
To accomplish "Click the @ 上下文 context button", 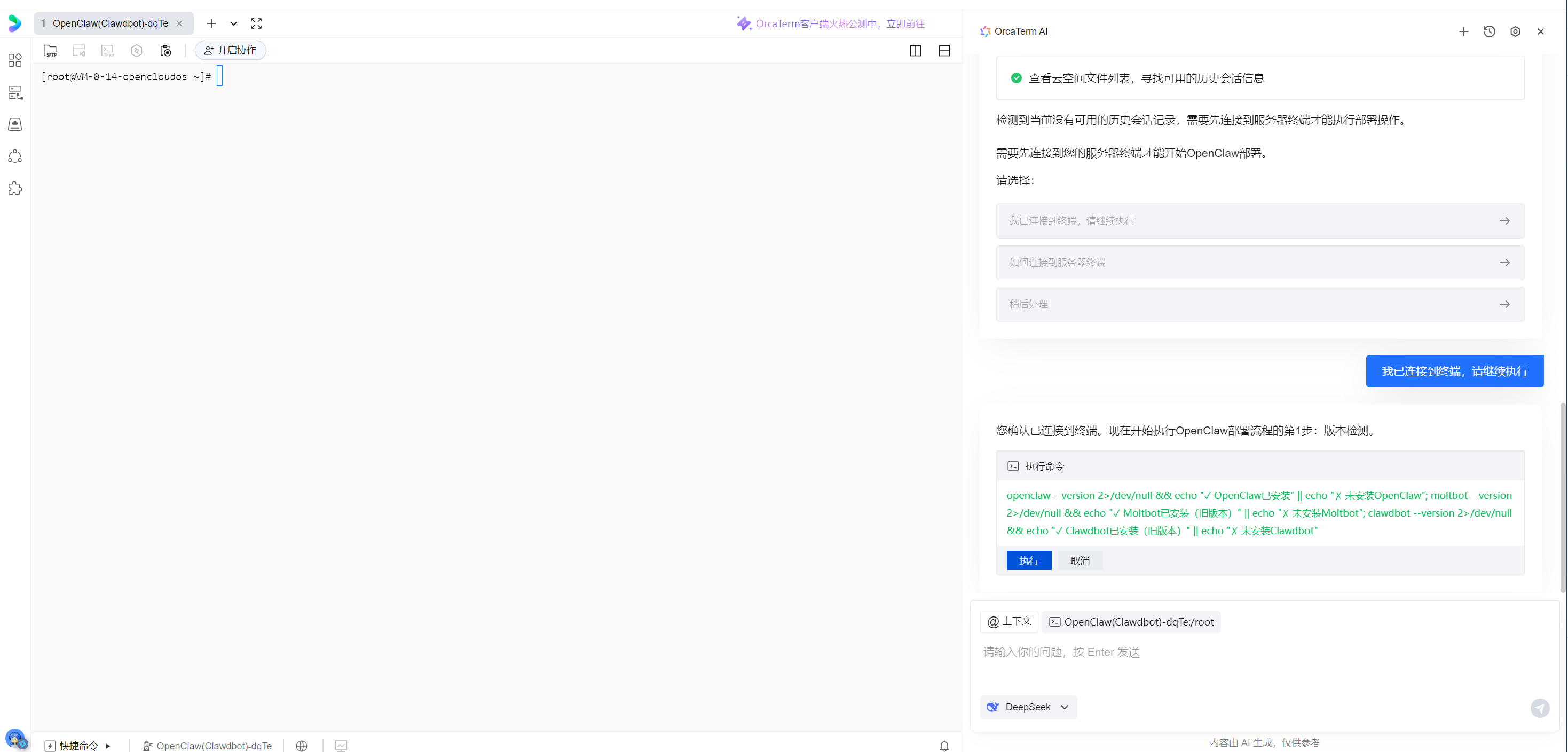I will [x=1009, y=622].
